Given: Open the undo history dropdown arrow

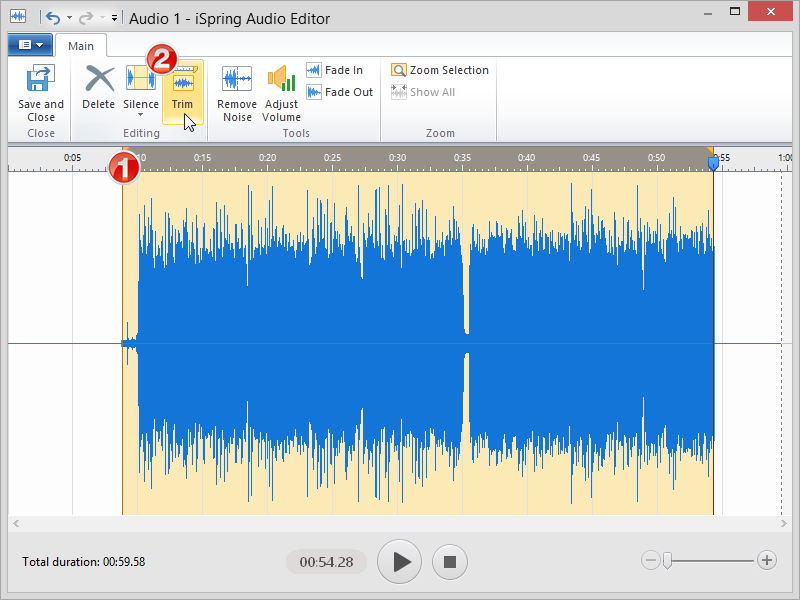Looking at the screenshot, I should (69, 18).
